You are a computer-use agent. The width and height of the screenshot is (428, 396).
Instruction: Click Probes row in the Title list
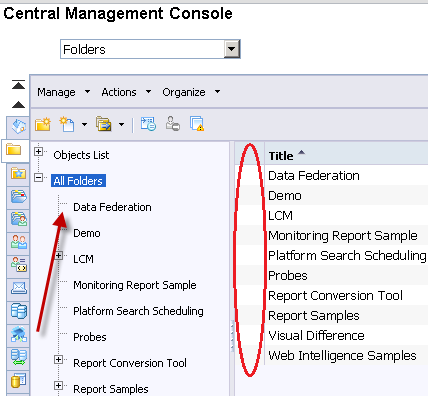pyautogui.click(x=288, y=276)
